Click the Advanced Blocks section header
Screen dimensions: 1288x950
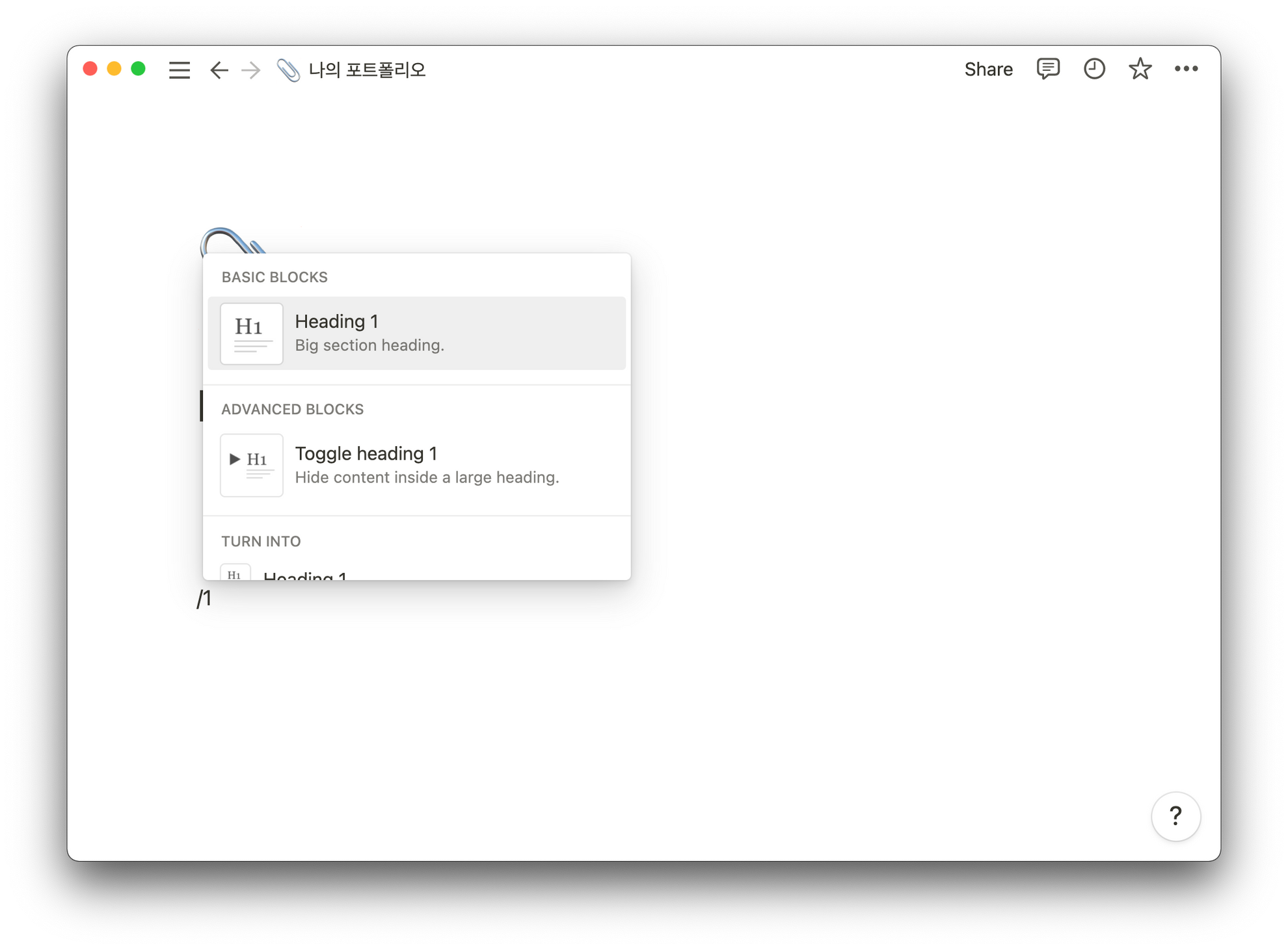tap(292, 409)
